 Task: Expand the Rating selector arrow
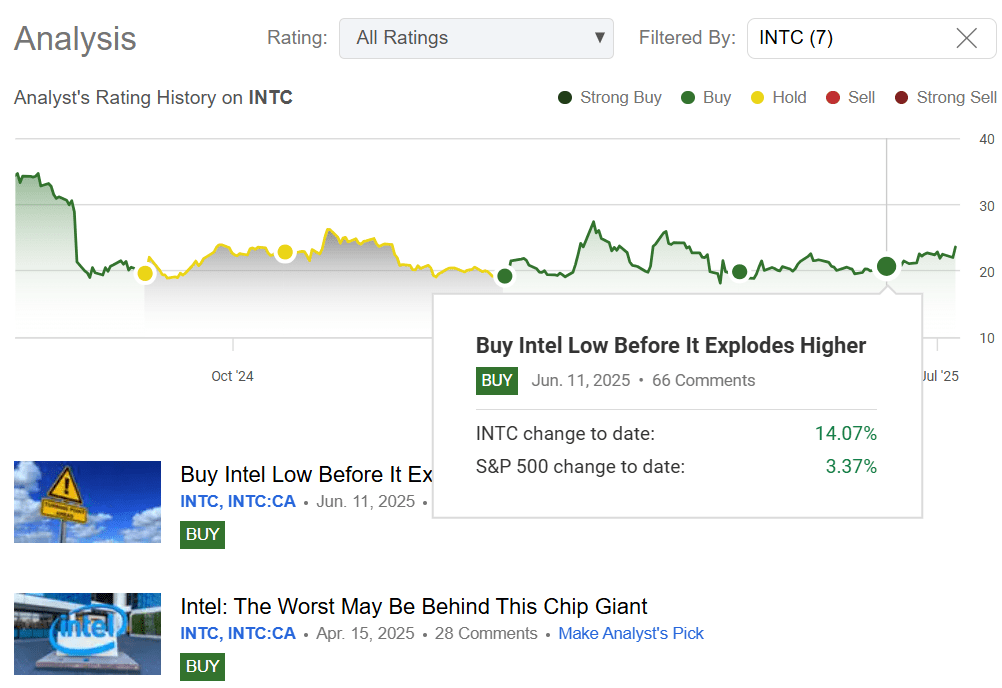pos(600,37)
